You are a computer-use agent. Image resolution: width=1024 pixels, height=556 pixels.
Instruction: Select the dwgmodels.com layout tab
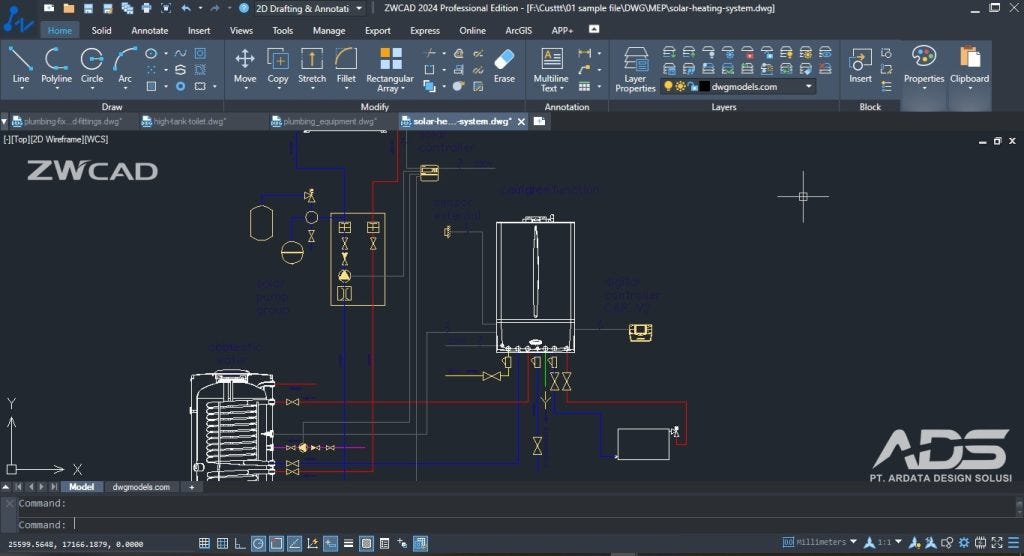click(141, 487)
